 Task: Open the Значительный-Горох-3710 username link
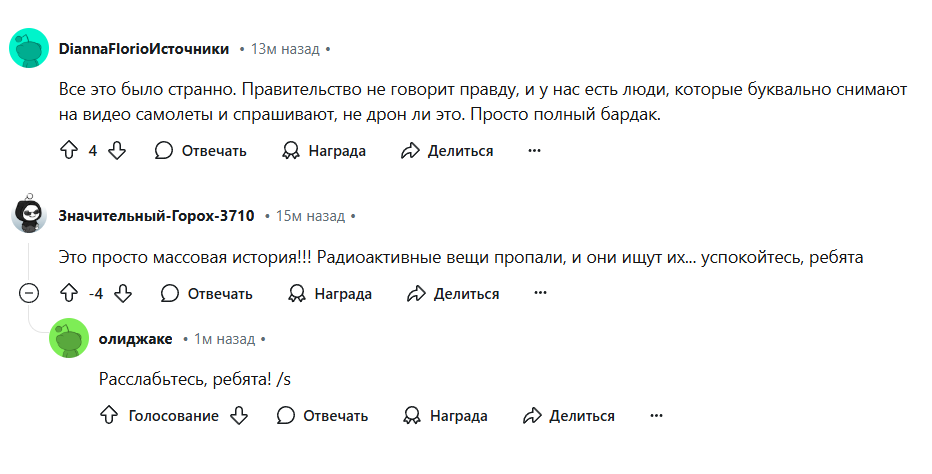(156, 216)
